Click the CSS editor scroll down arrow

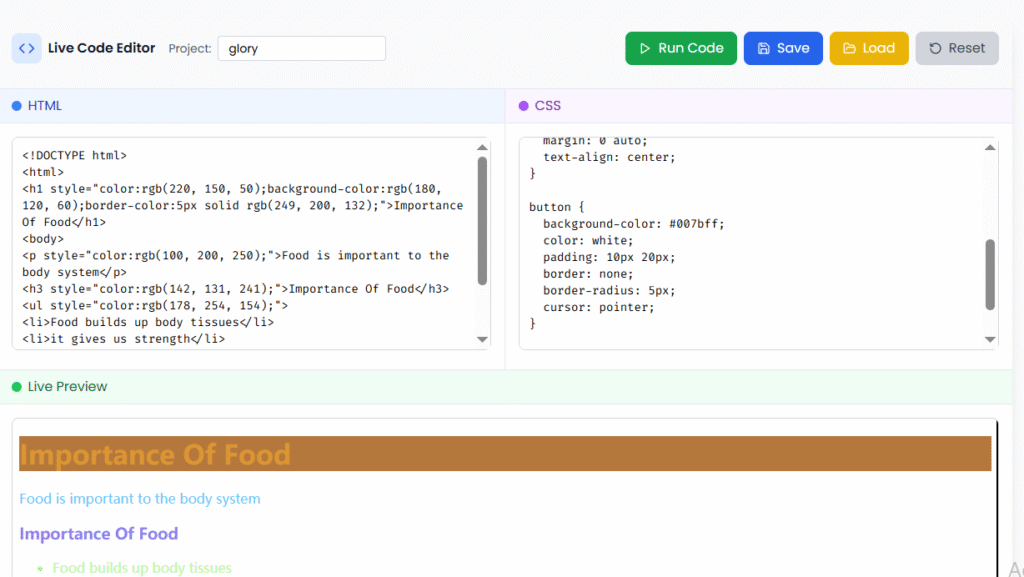click(x=990, y=340)
